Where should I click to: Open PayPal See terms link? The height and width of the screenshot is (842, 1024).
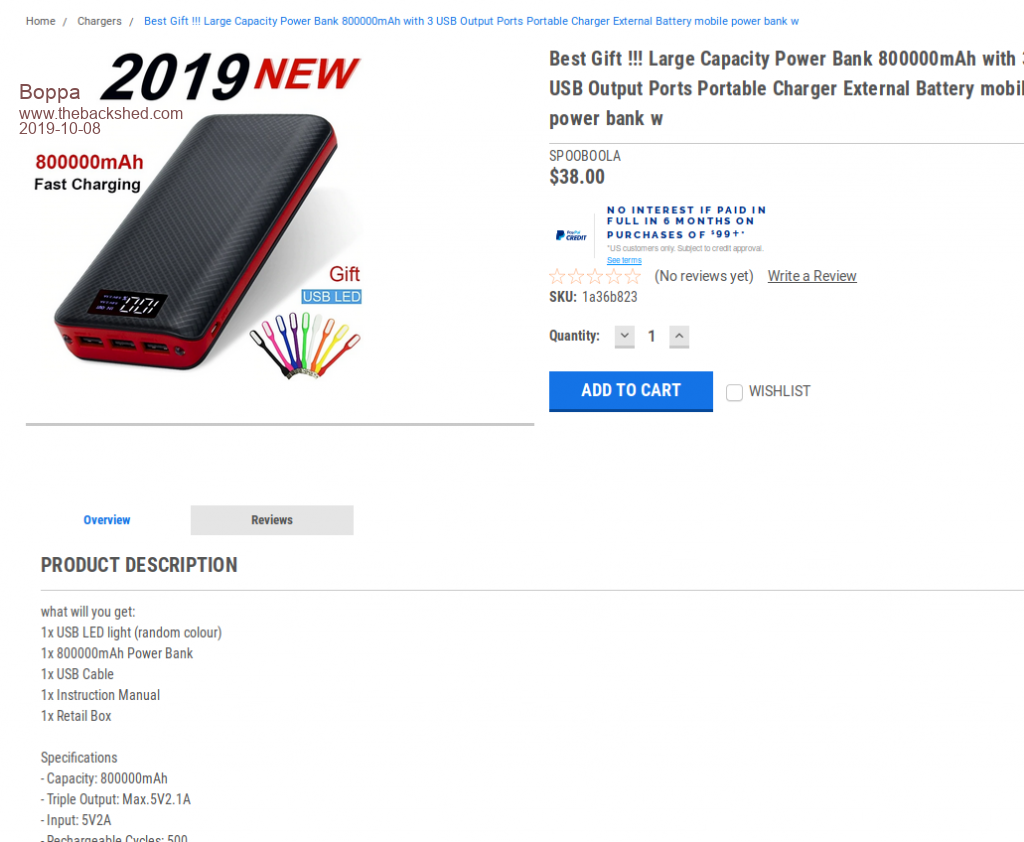(624, 260)
